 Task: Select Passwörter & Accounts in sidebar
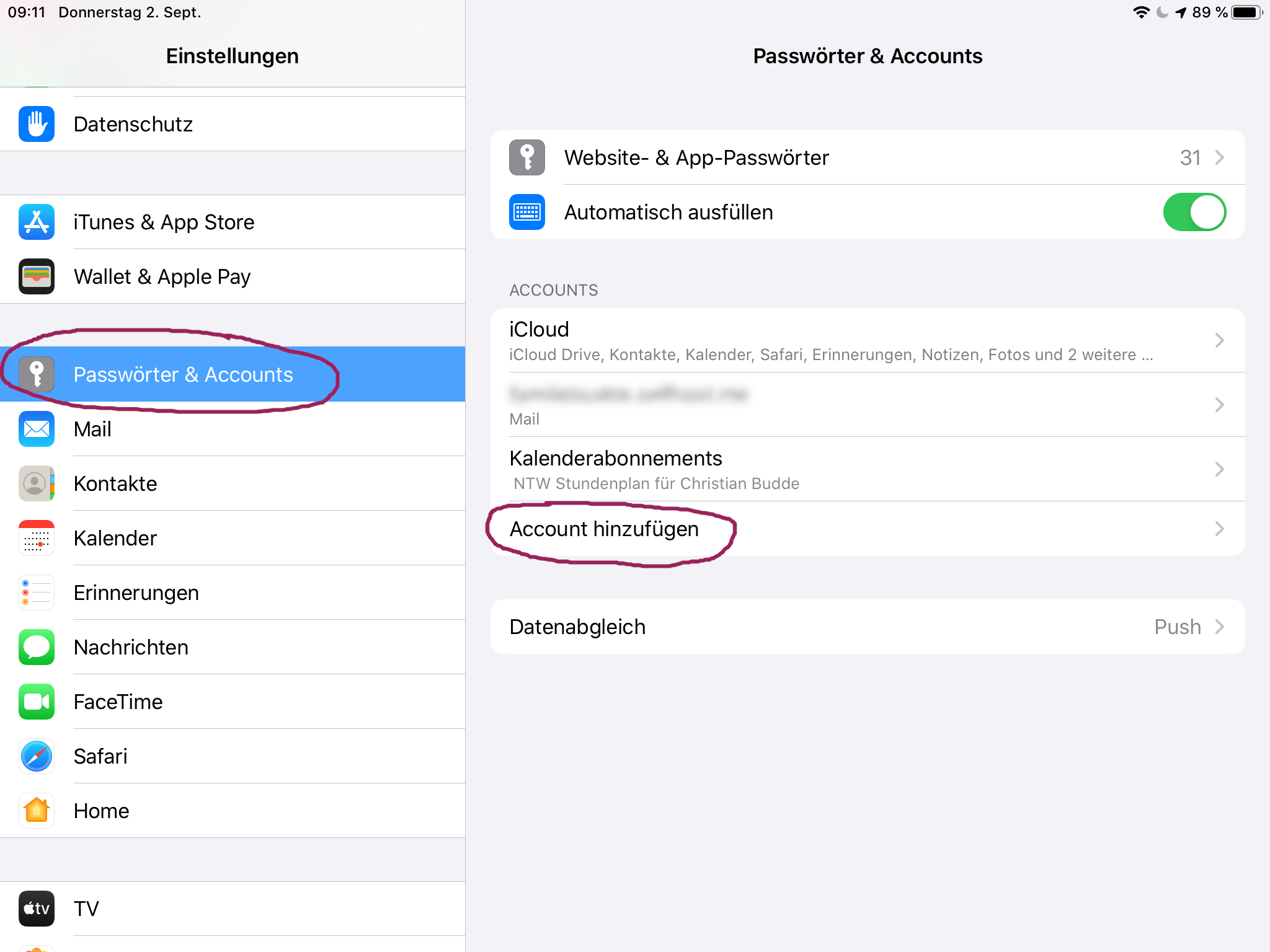[233, 374]
